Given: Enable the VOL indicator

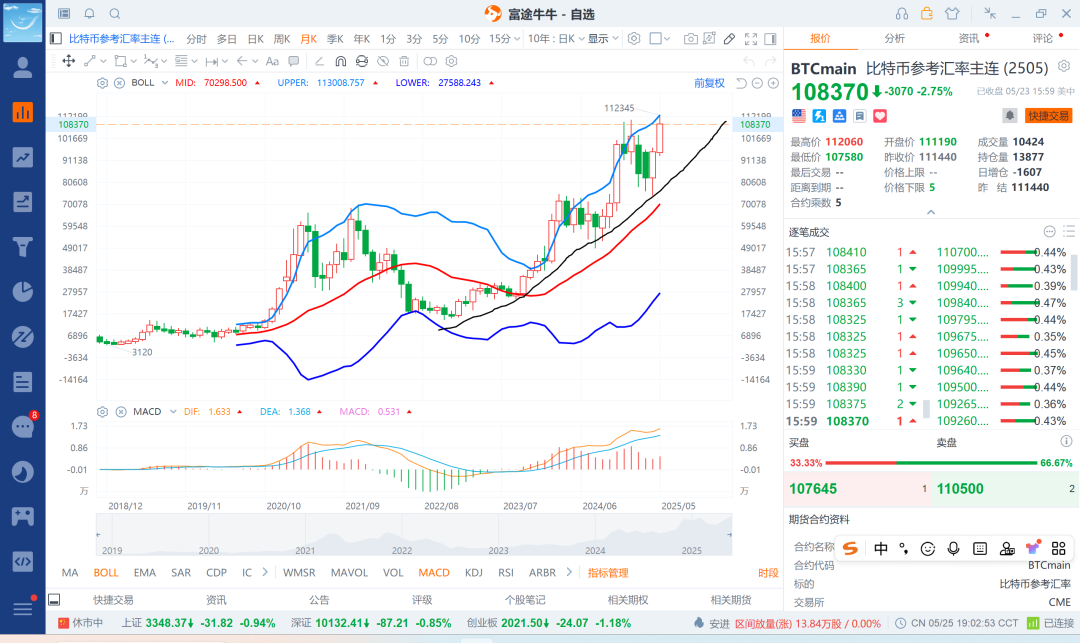Looking at the screenshot, I should [x=393, y=573].
